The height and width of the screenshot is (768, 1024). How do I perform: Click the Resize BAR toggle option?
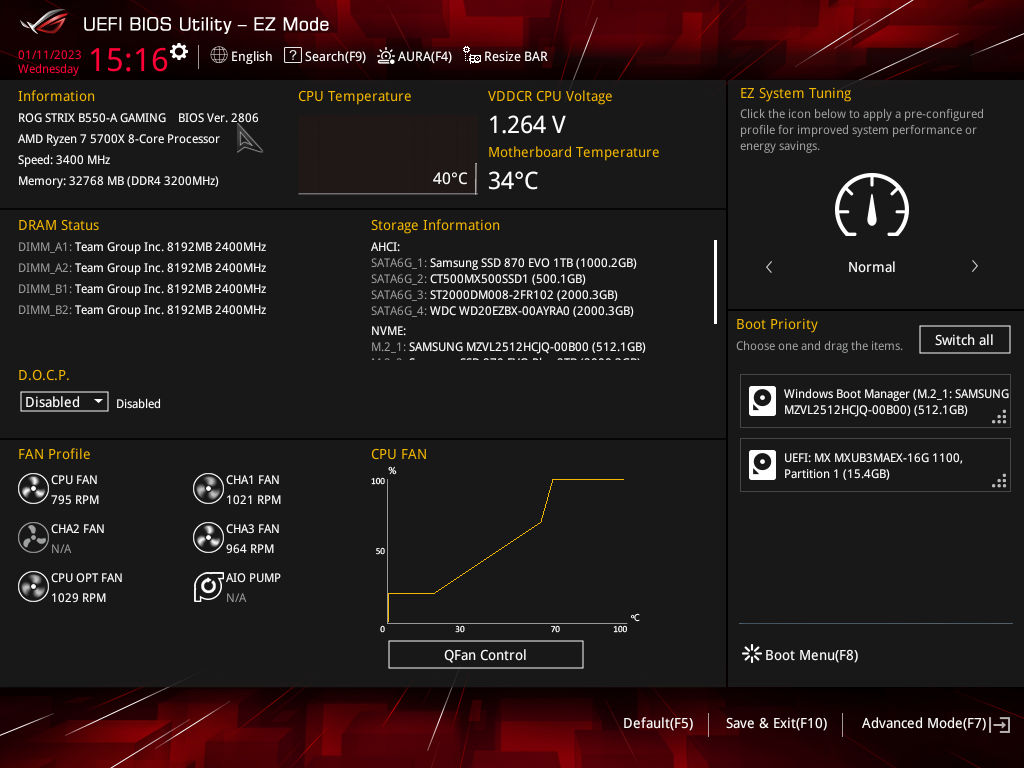point(505,56)
